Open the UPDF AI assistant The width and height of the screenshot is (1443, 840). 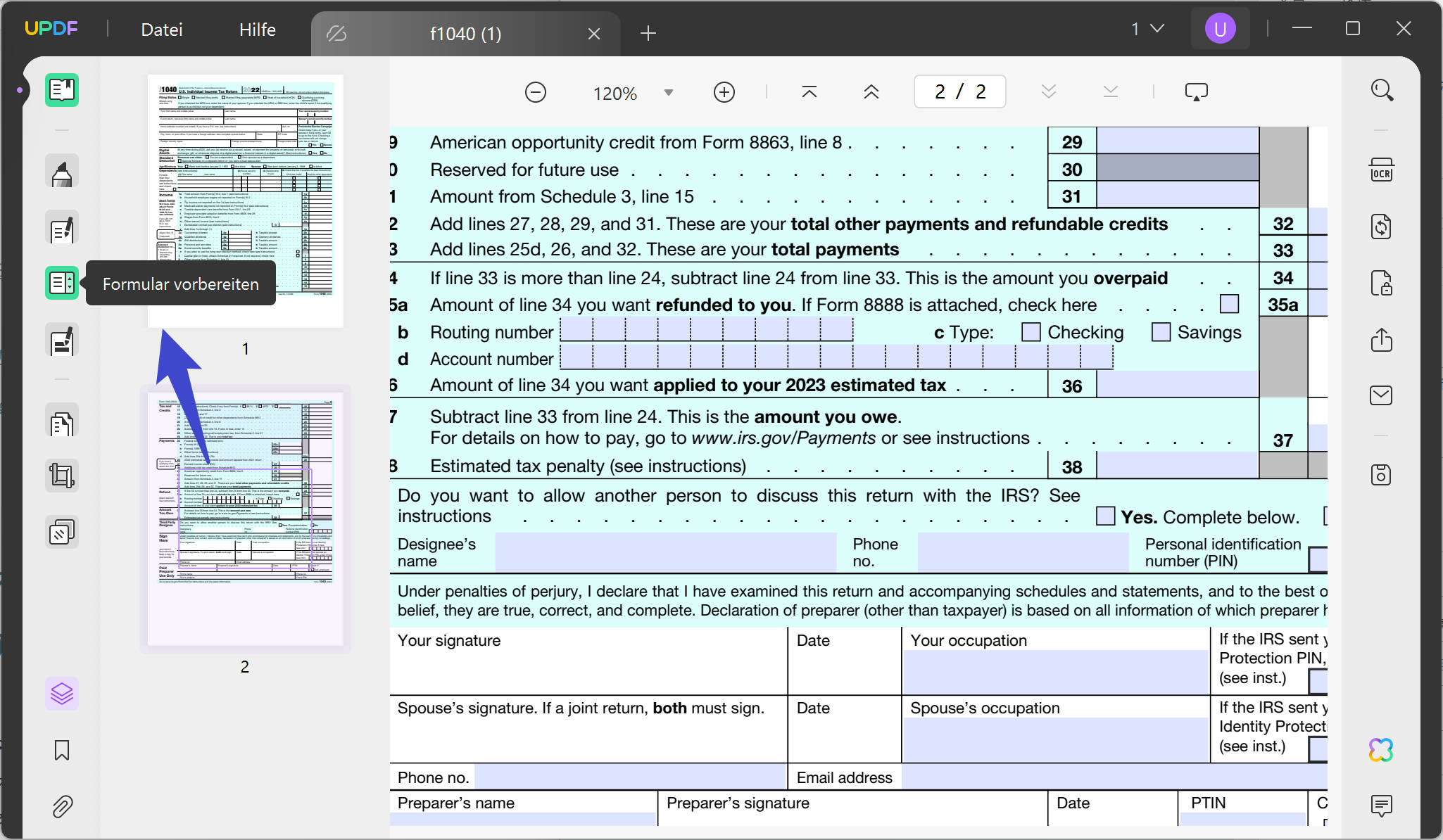[x=1382, y=749]
